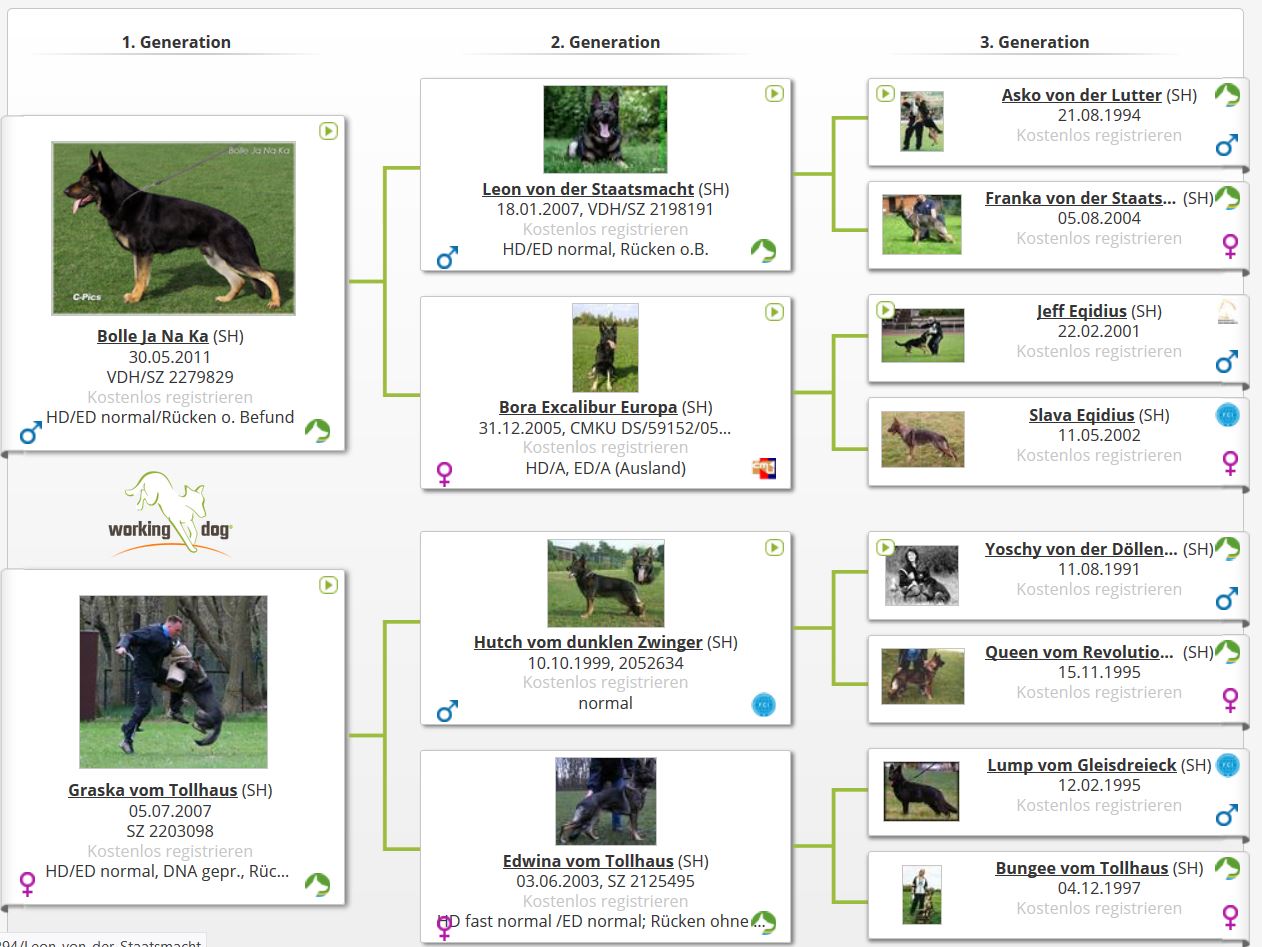The width and height of the screenshot is (1262, 947).
Task: Click the Bolle Ja Na Ka dog photo
Action: [173, 228]
